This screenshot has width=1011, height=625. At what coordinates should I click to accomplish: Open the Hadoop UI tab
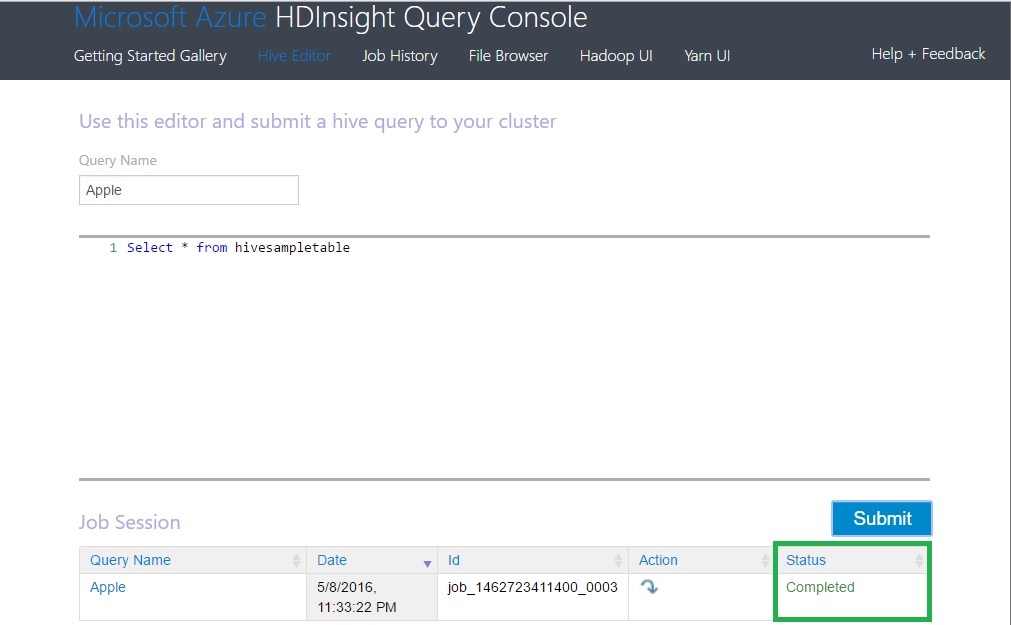(616, 56)
